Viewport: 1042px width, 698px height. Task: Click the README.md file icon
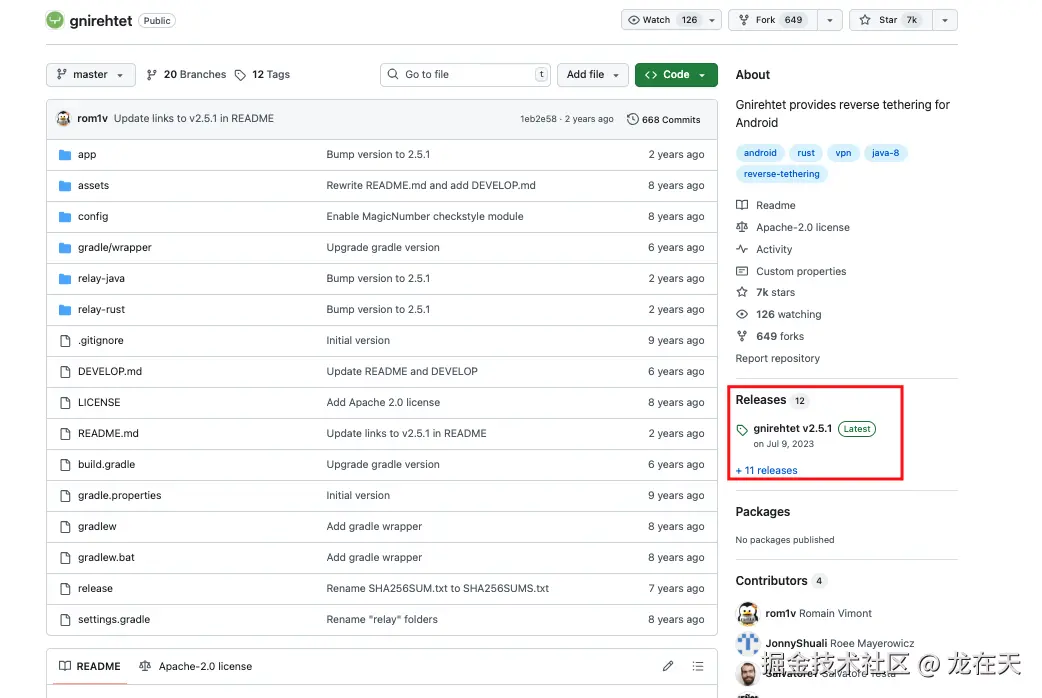64,433
